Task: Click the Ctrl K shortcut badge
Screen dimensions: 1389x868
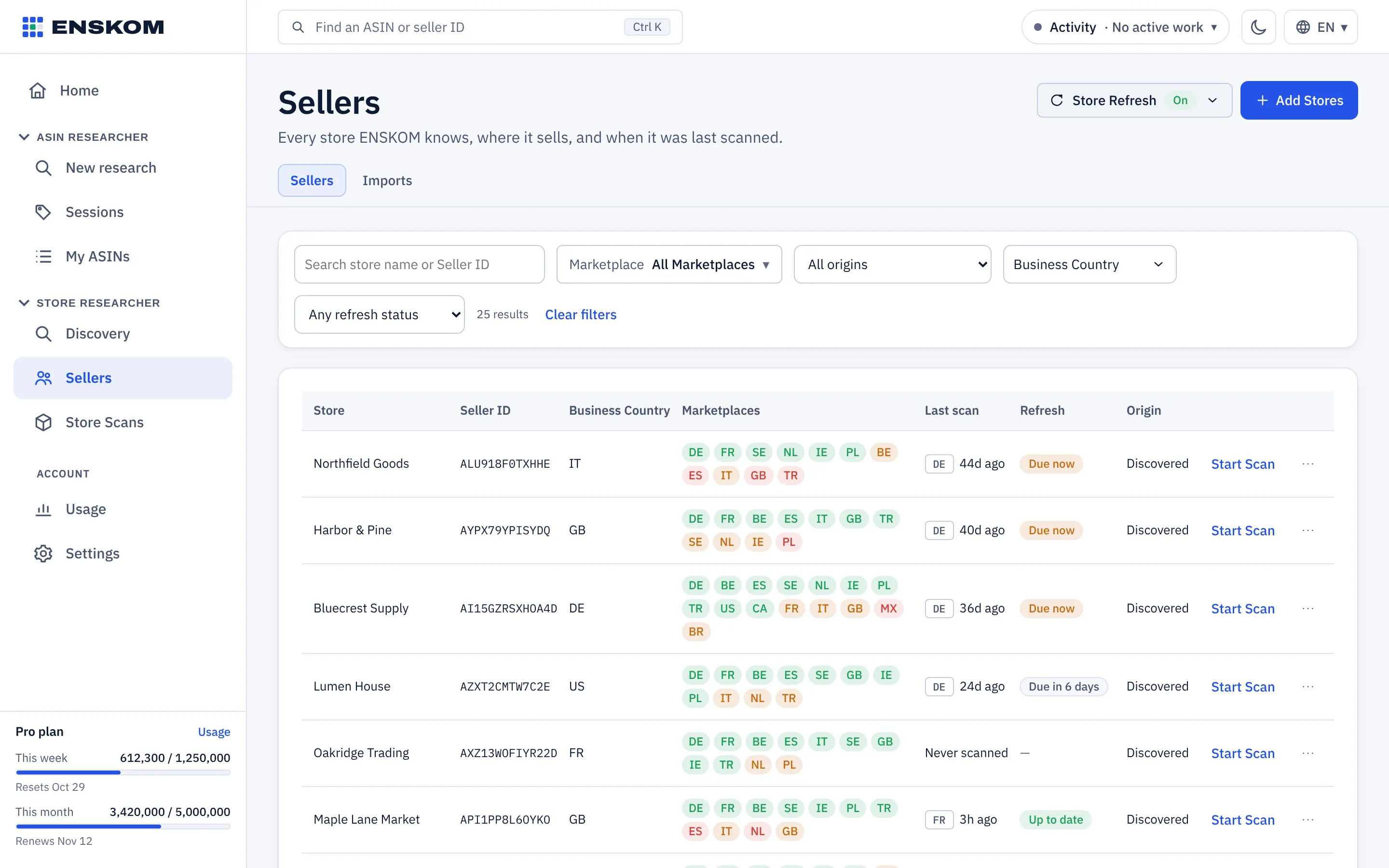Action: pyautogui.click(x=647, y=27)
